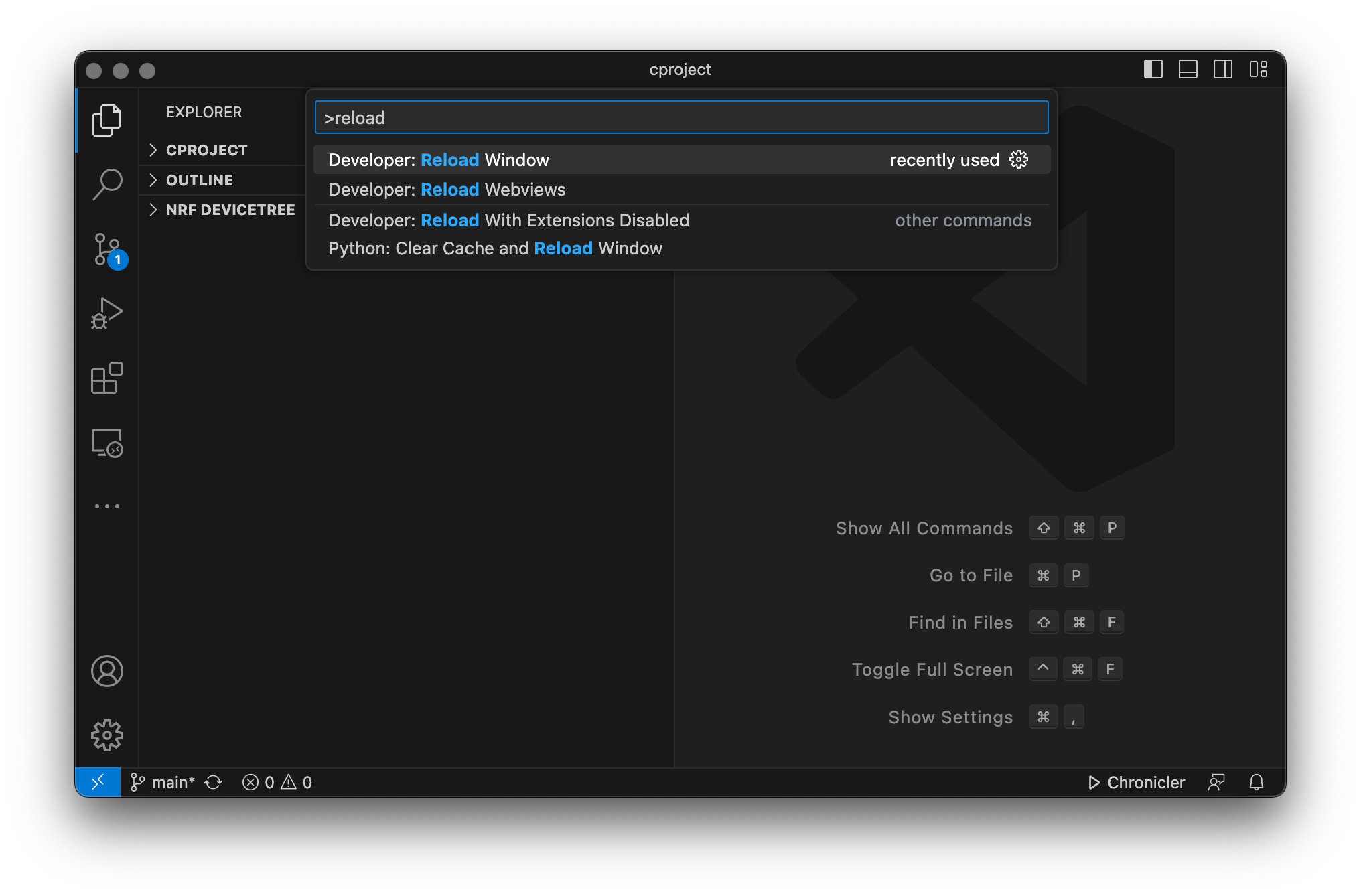
Task: Click the notifications bell in status bar
Action: [x=1256, y=782]
